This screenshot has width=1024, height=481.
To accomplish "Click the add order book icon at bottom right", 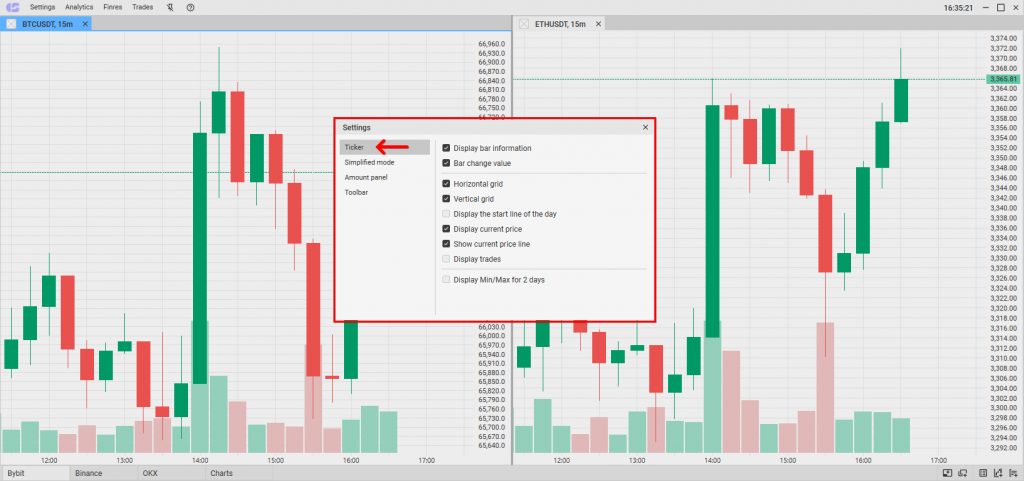I will coord(1014,473).
